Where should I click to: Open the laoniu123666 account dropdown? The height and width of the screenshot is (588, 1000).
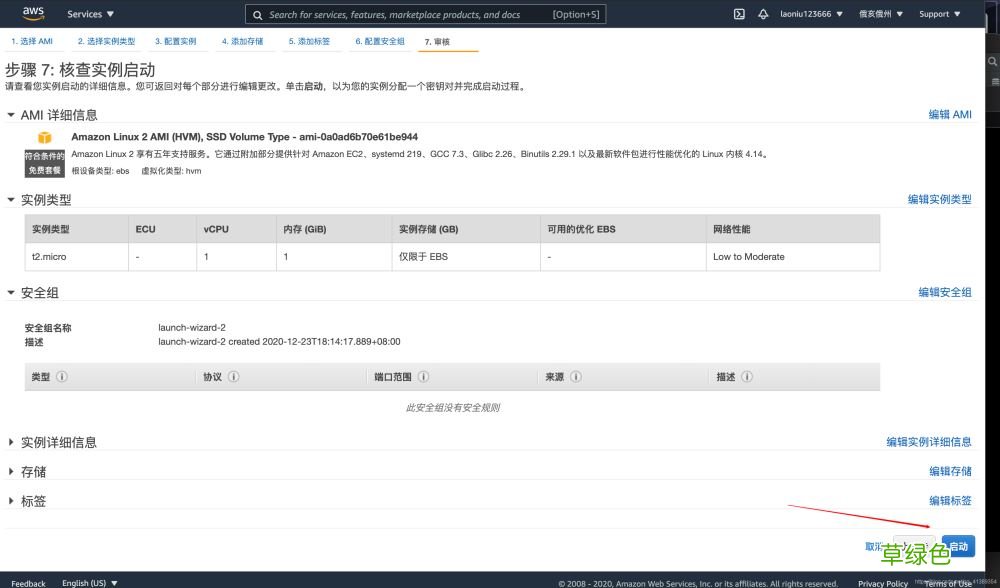point(810,14)
